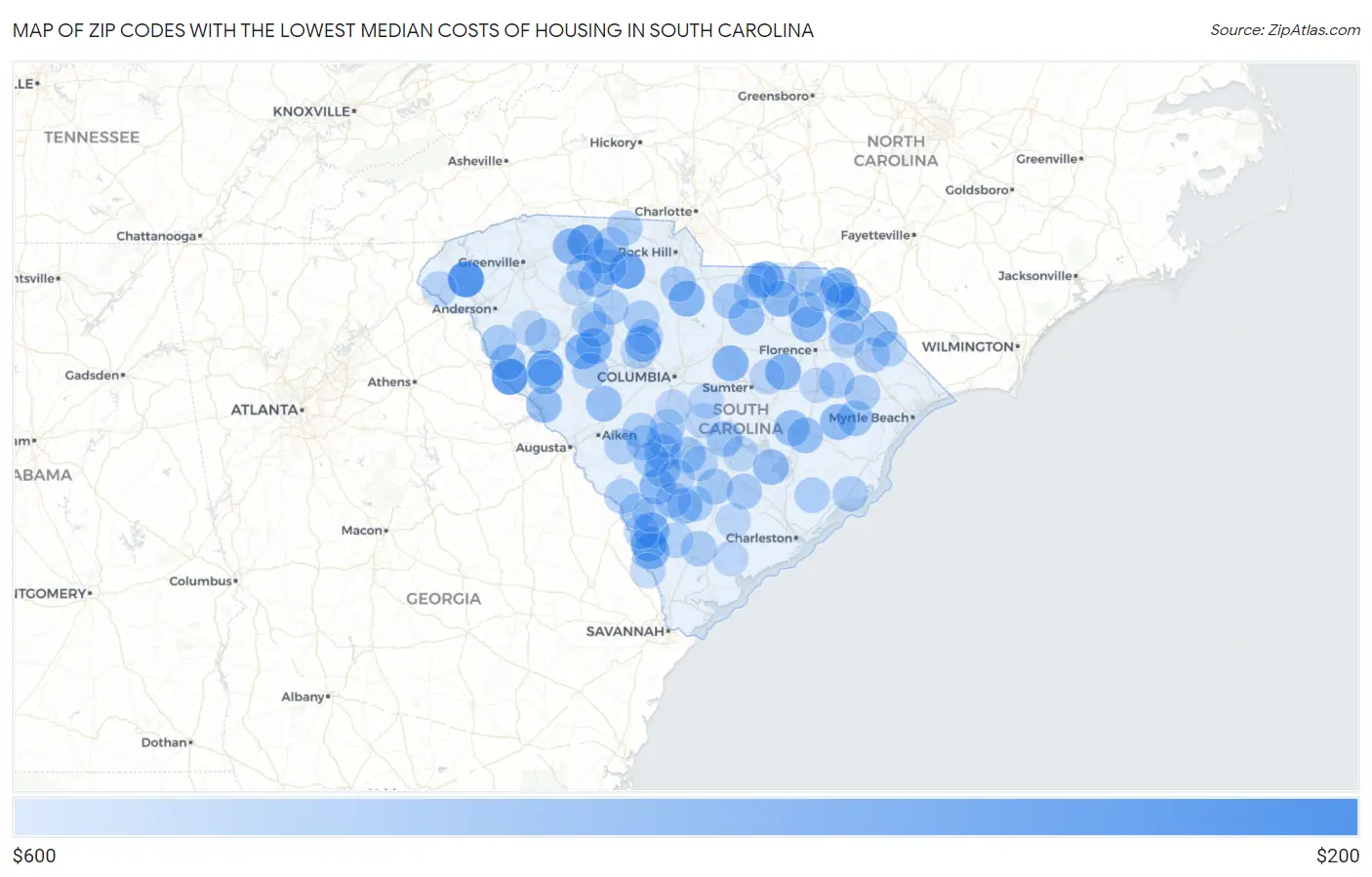Click the COLUMBIA city label
1372x877 pixels.
(634, 377)
